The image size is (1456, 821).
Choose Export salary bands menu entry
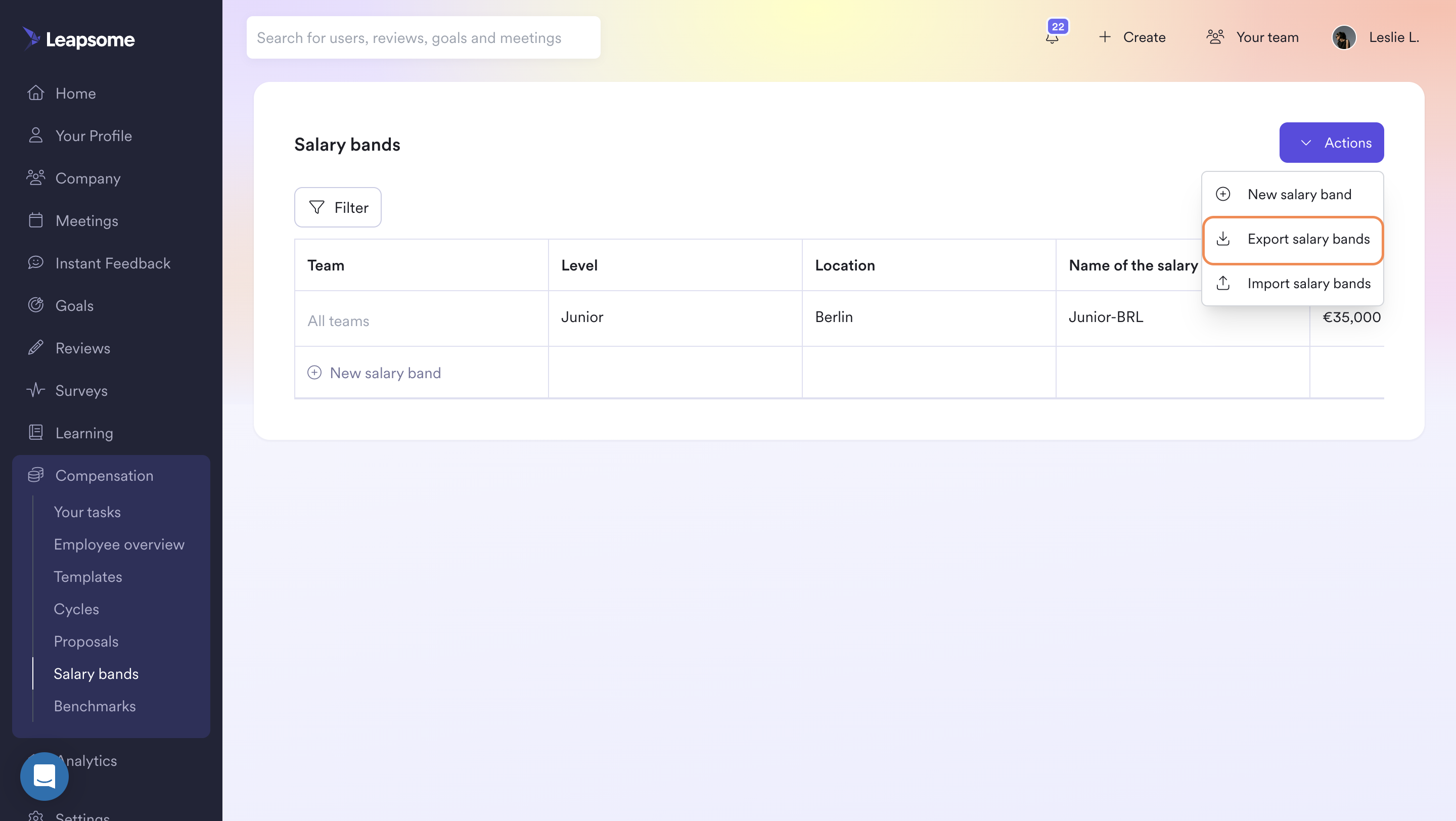pyautogui.click(x=1292, y=240)
